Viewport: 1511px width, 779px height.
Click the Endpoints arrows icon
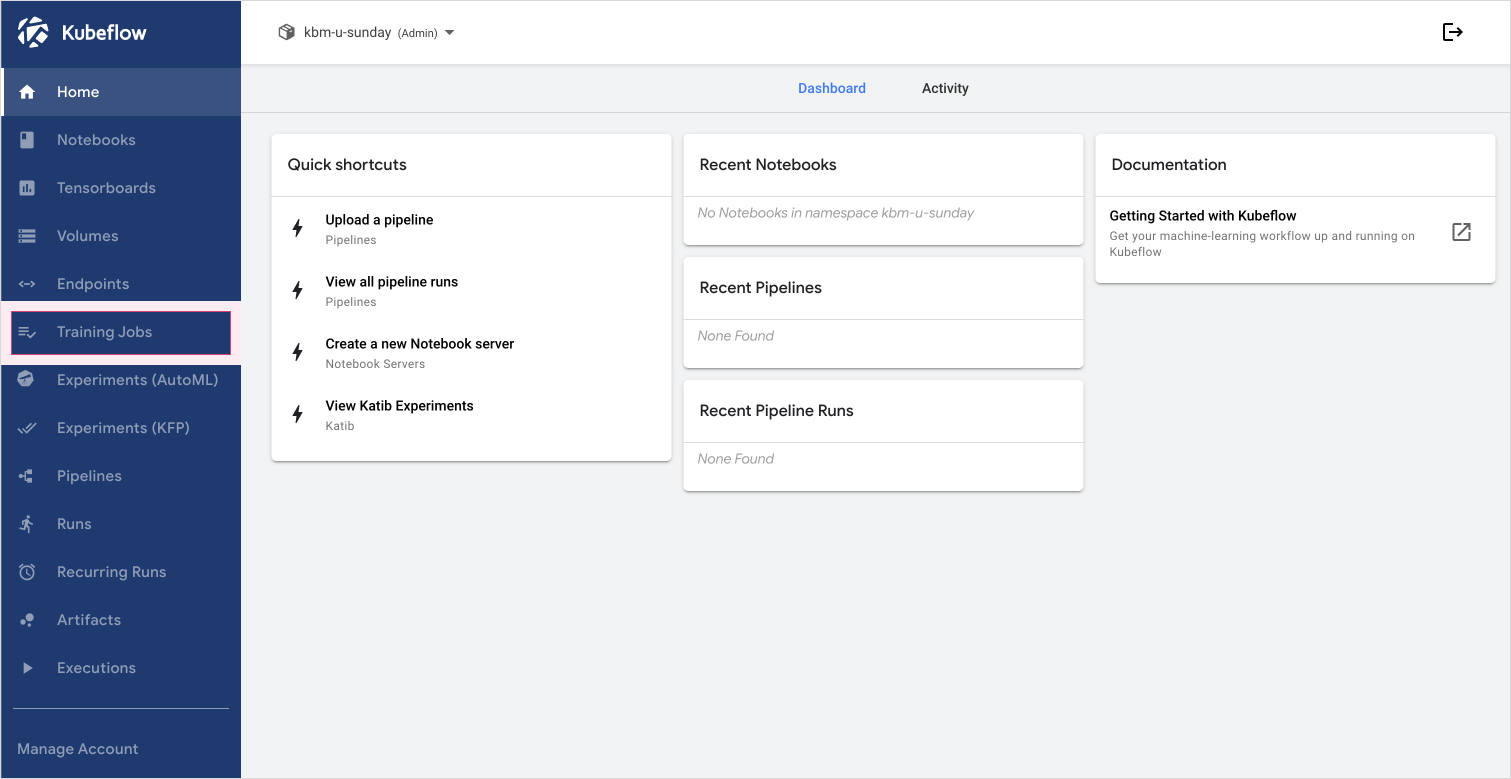click(27, 284)
